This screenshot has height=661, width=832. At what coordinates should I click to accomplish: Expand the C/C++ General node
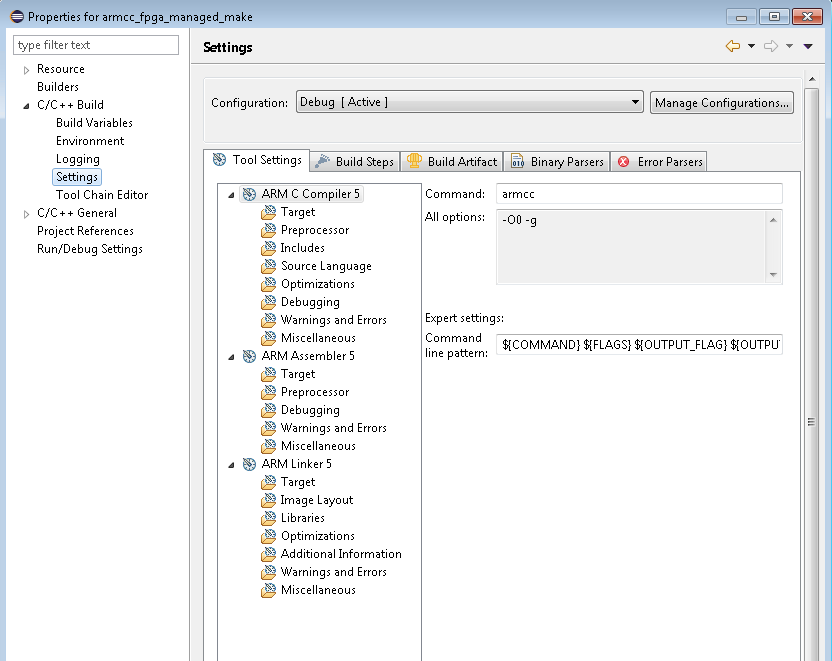tap(27, 214)
